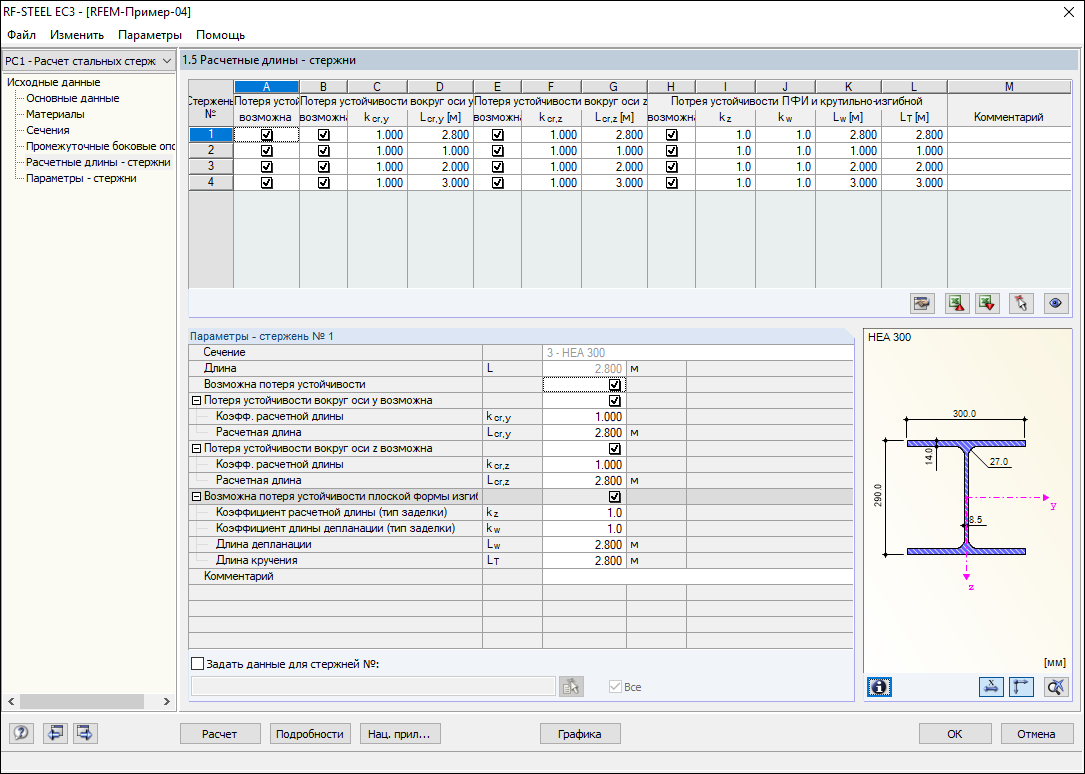
Task: Select table row header for member 4
Action: [211, 183]
